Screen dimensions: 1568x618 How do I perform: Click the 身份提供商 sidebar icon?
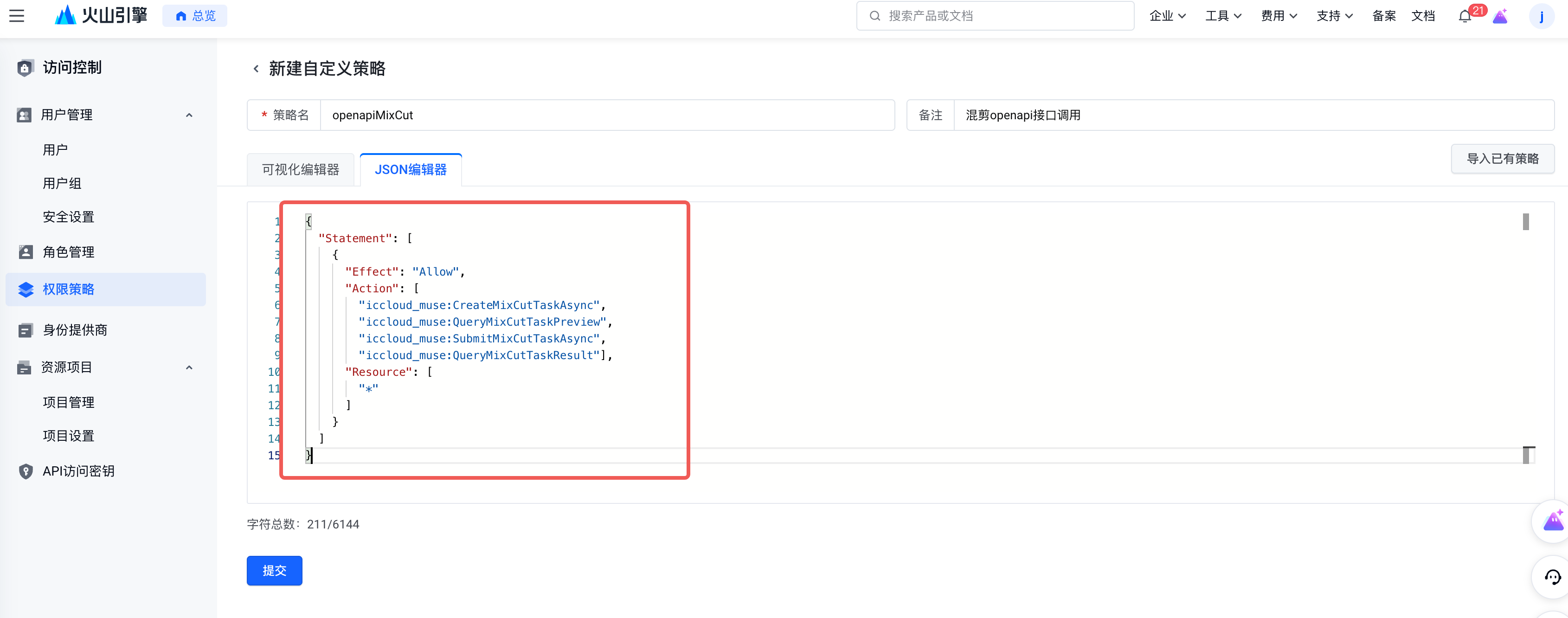[26, 330]
